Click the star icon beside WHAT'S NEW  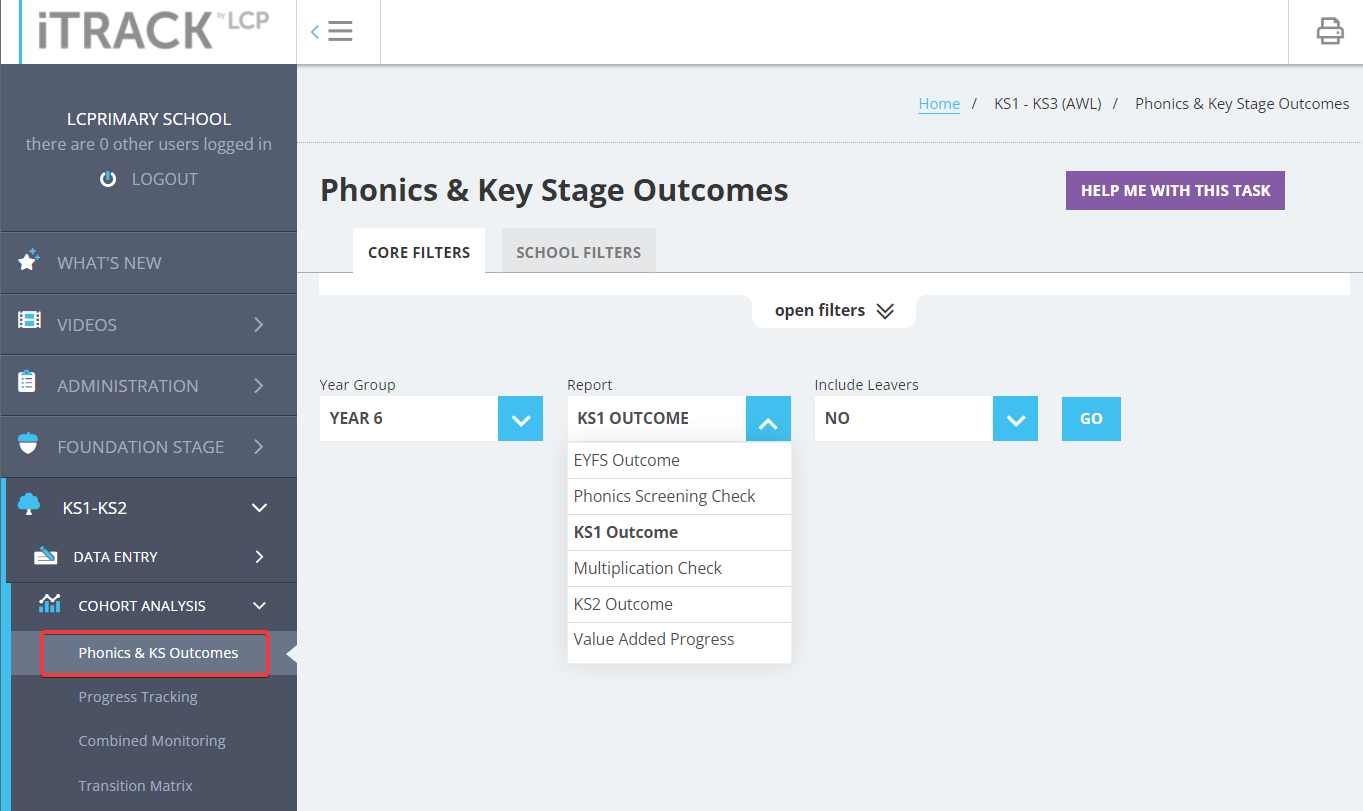pos(29,262)
